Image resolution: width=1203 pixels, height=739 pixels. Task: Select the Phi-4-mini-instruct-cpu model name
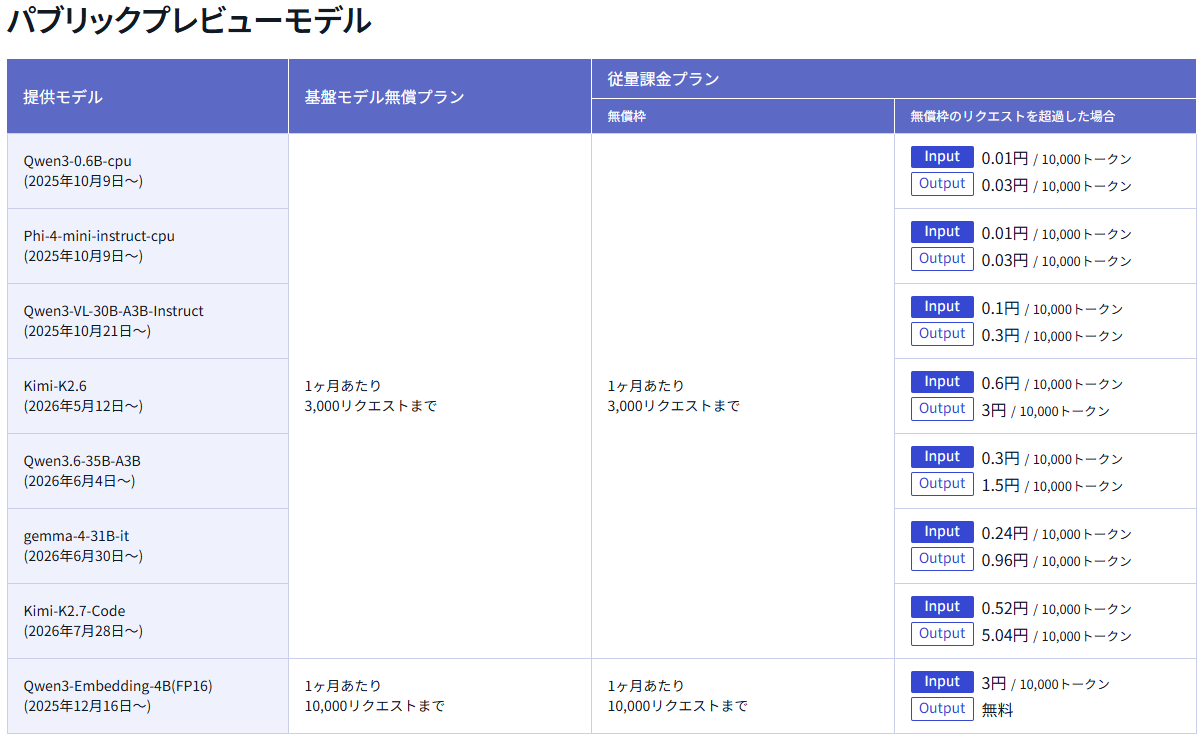point(99,236)
